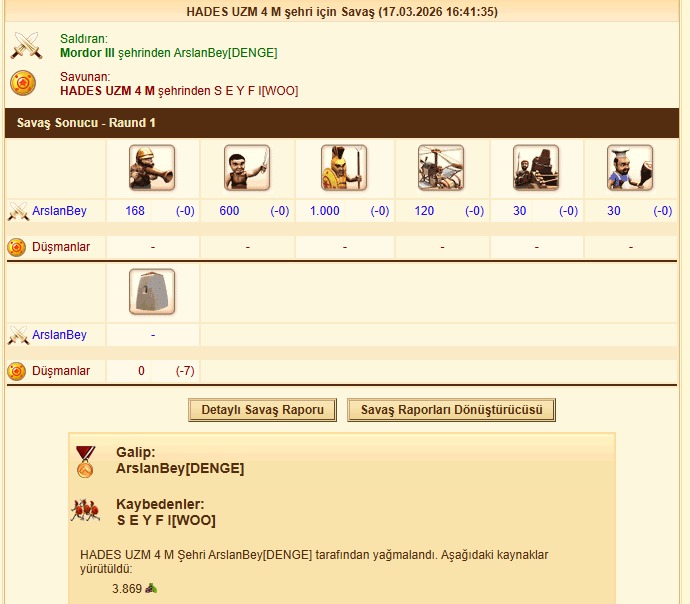690x604 pixels.
Task: Click the yağmalandı plunder message text
Action: [x=314, y=562]
